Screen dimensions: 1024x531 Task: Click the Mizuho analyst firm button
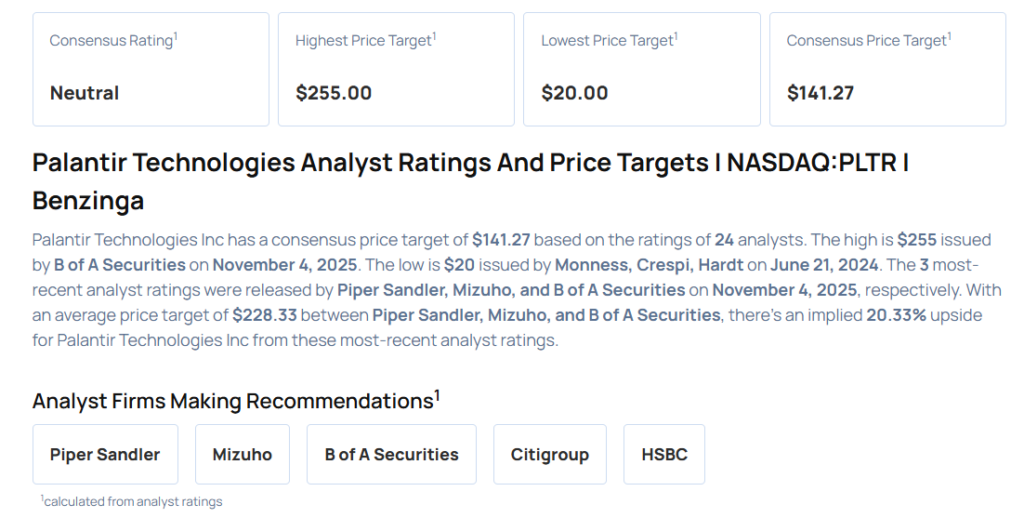point(242,454)
